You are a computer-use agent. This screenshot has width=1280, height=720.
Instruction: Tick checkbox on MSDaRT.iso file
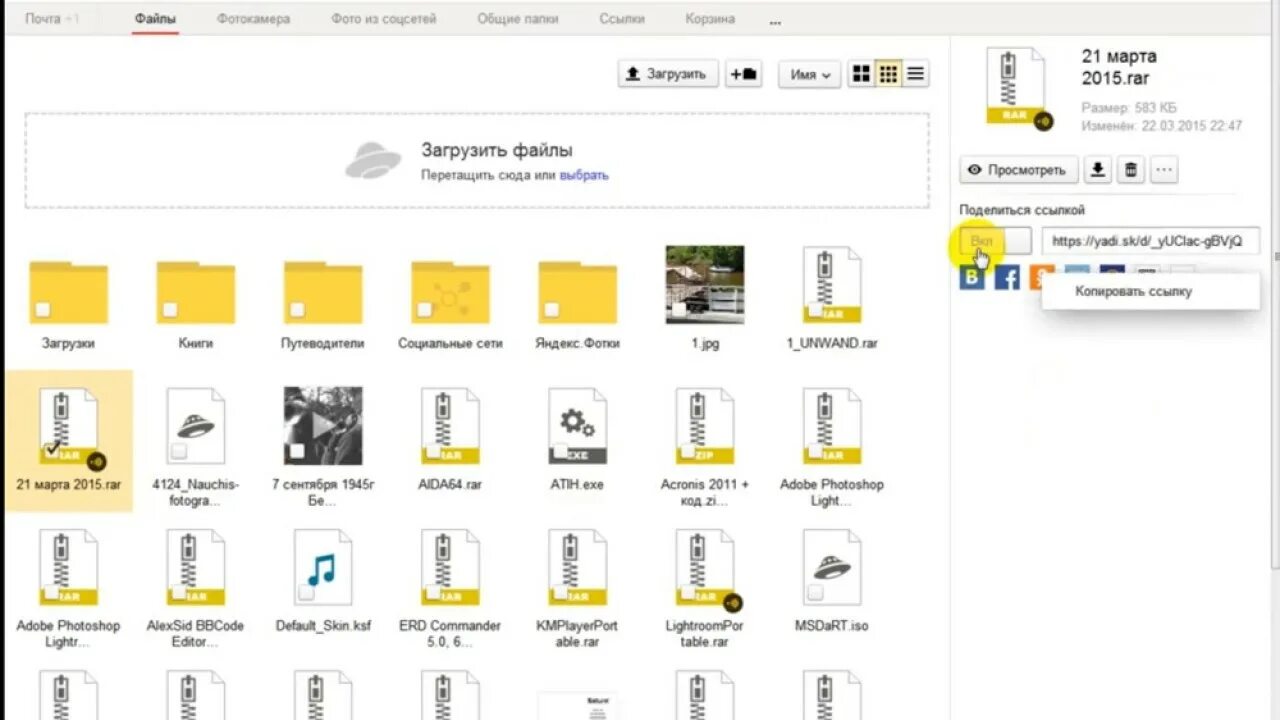point(815,593)
